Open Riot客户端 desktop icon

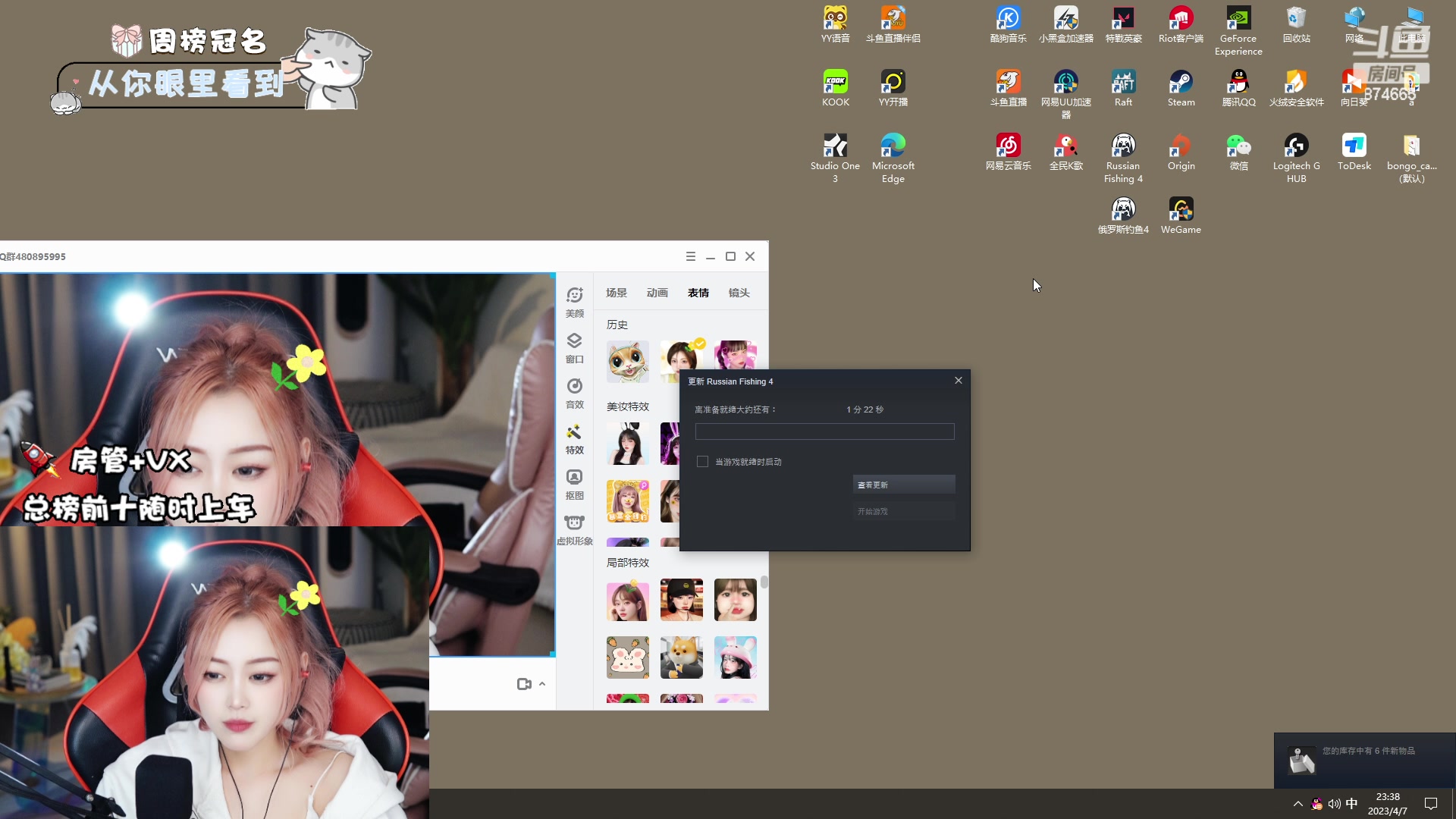[1181, 24]
